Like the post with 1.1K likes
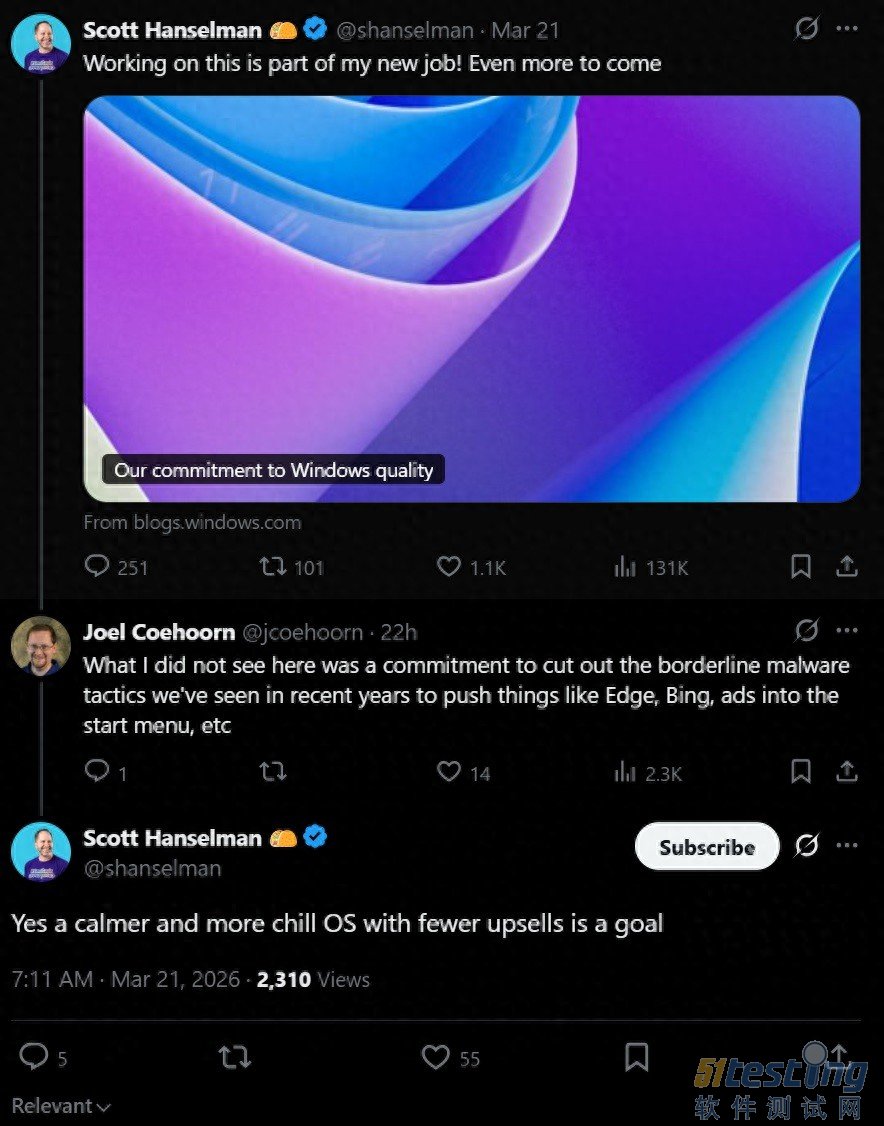 click(x=450, y=567)
